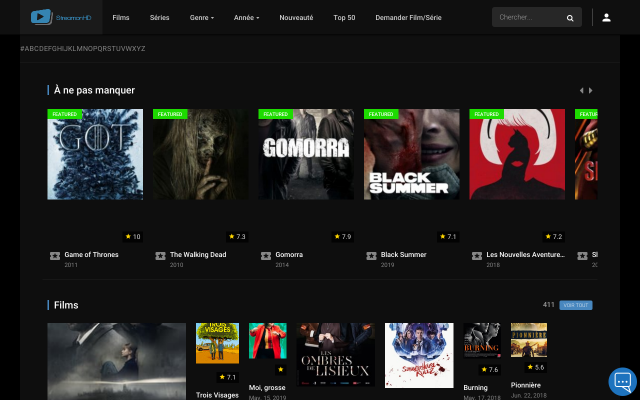Click the 2019 year under Black Summer
Screen dimensions: 640x400
387,265
